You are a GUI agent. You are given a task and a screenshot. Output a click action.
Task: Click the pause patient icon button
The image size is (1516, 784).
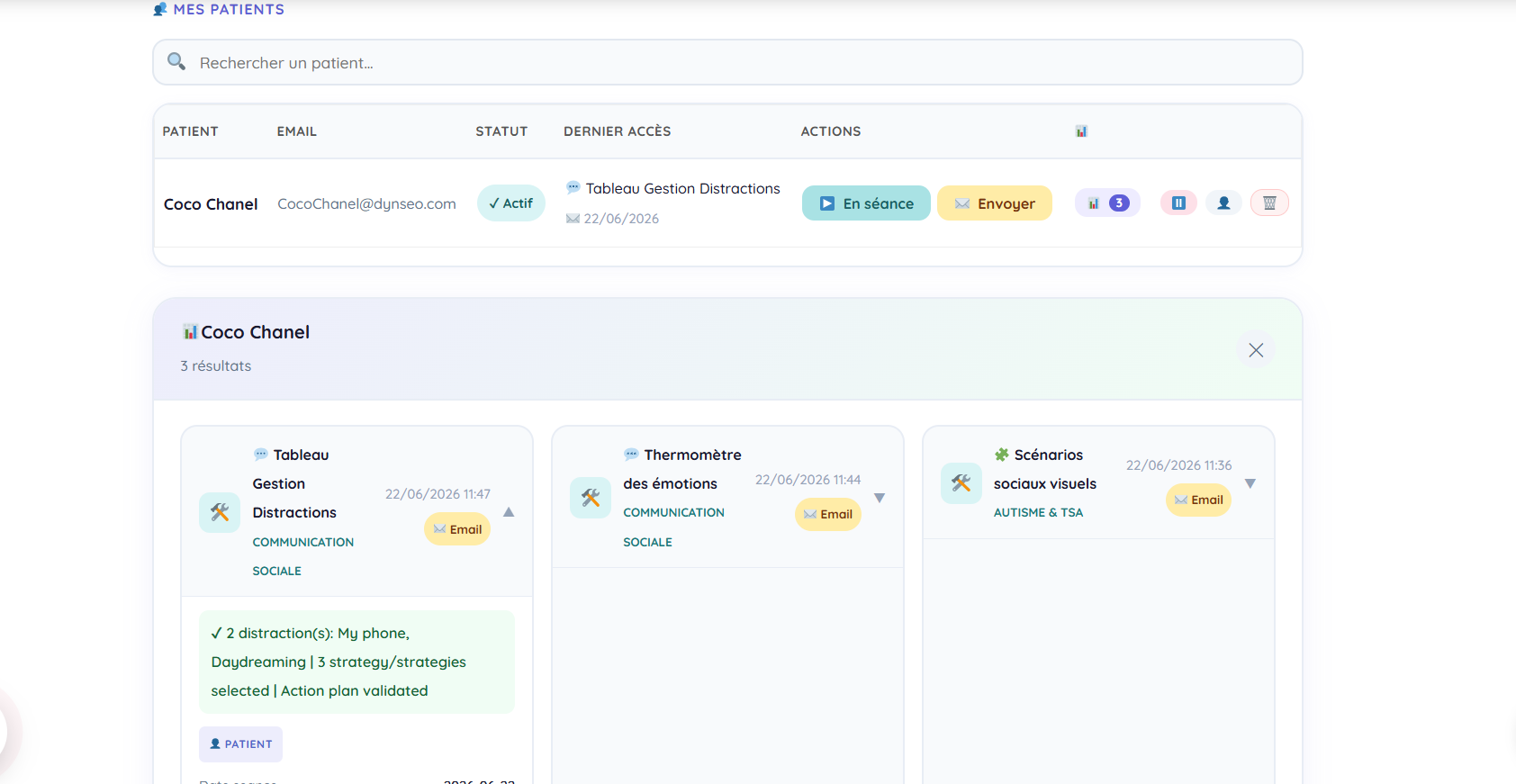coord(1178,203)
